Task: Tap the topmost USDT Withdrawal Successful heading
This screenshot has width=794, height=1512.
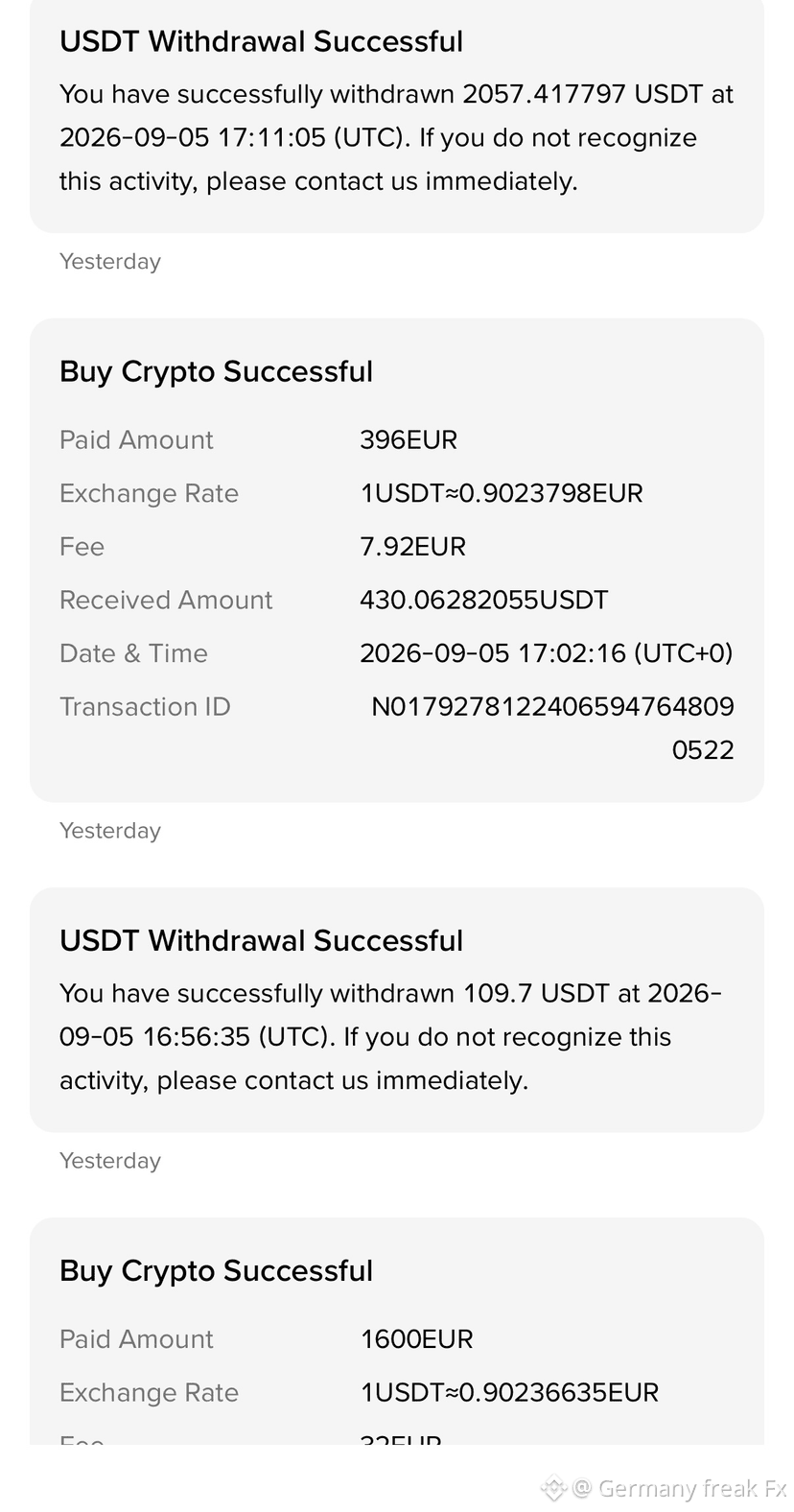Action: click(x=261, y=41)
